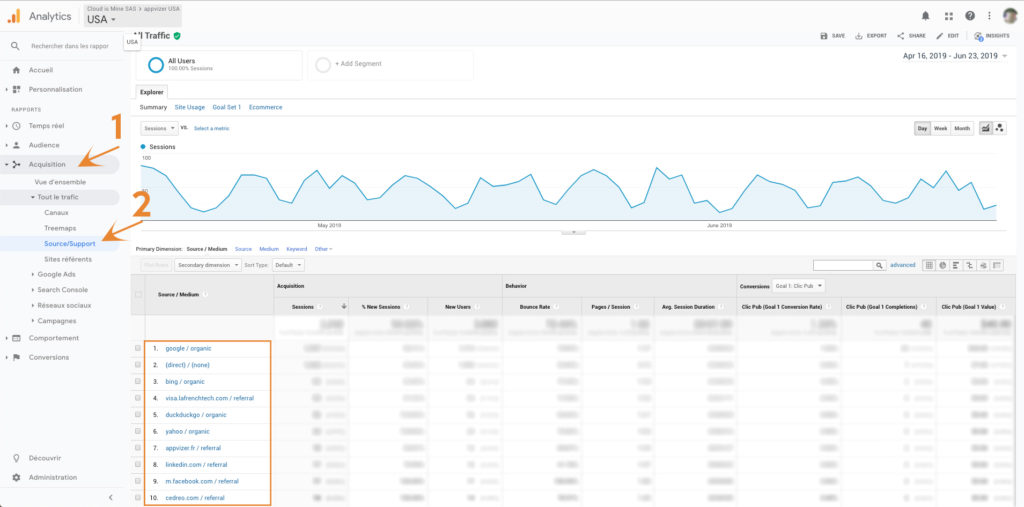Click the advanced filter link
The image size is (1024, 507).
point(903,265)
